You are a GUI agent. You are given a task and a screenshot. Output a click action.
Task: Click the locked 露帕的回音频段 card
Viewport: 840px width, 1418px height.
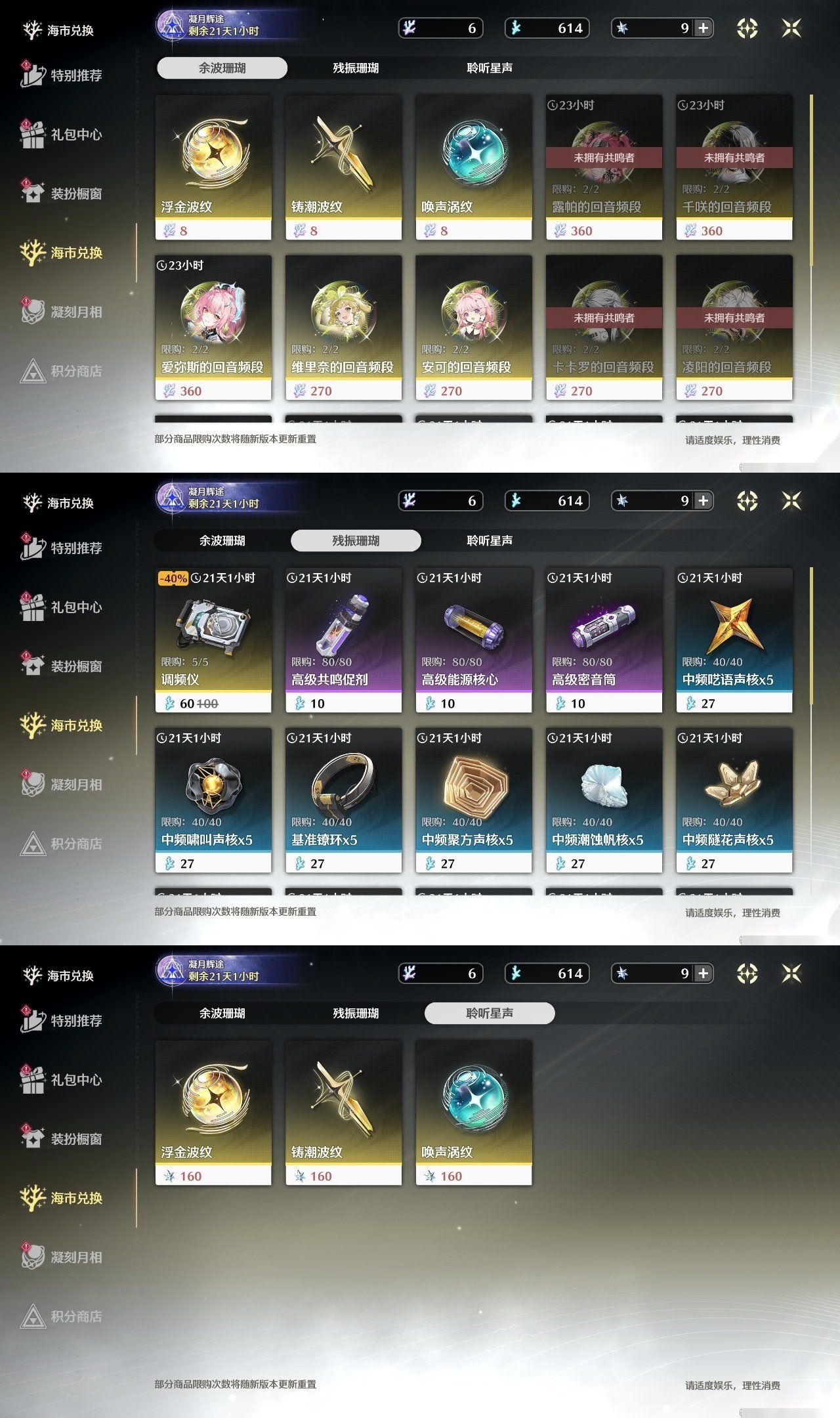point(604,167)
